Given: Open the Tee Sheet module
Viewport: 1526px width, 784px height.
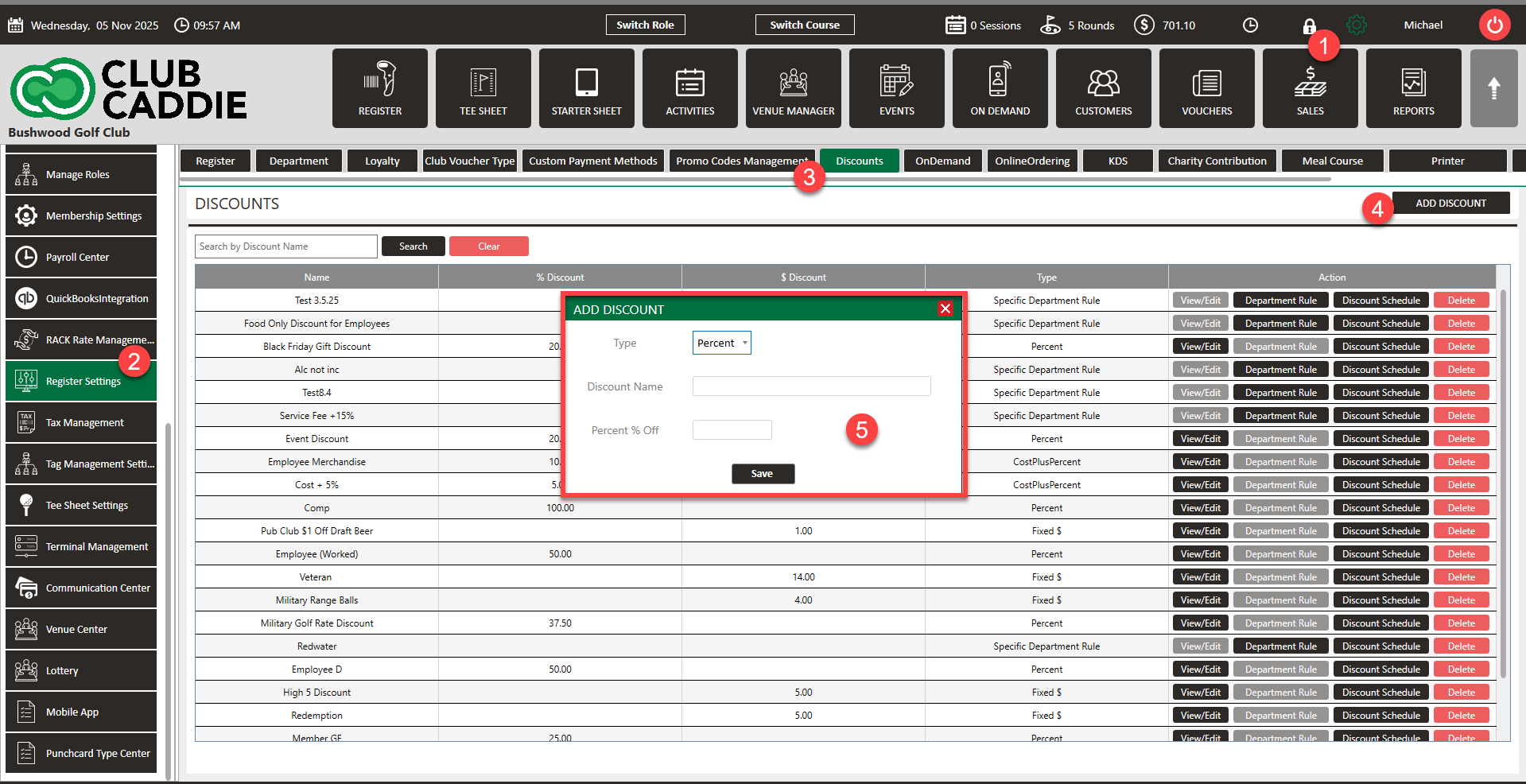Looking at the screenshot, I should click(483, 88).
